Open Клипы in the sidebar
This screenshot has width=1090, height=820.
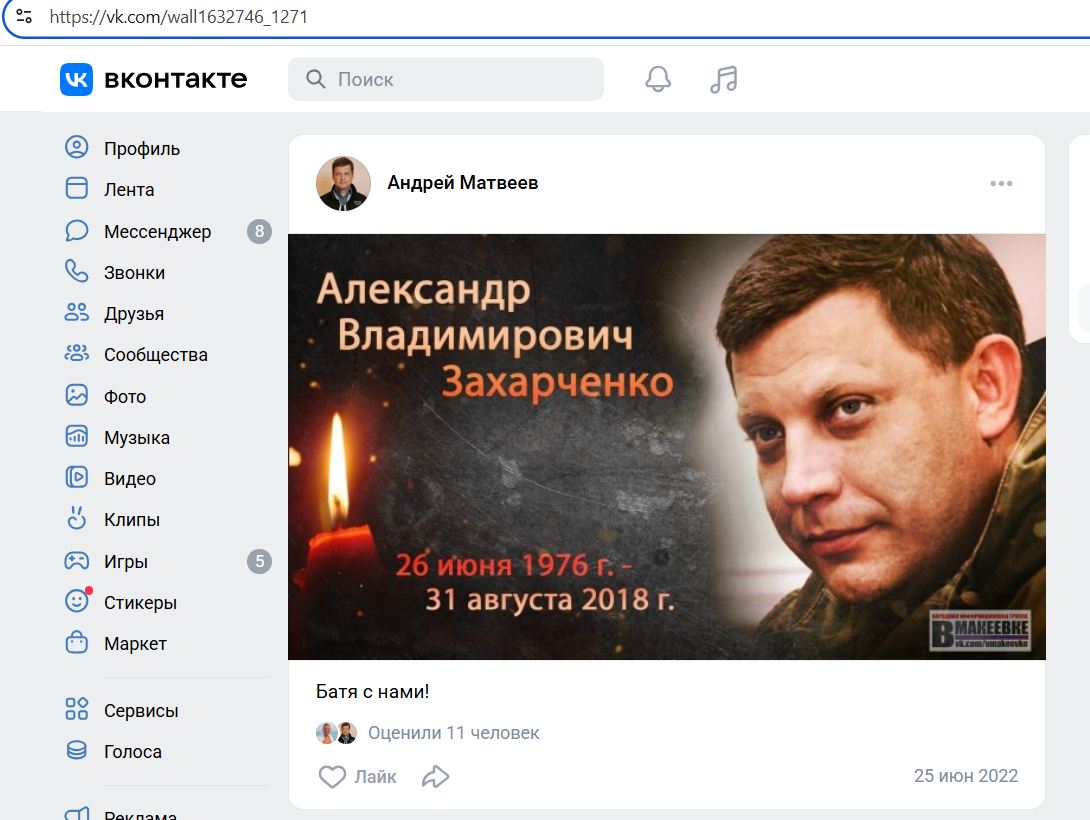131,520
